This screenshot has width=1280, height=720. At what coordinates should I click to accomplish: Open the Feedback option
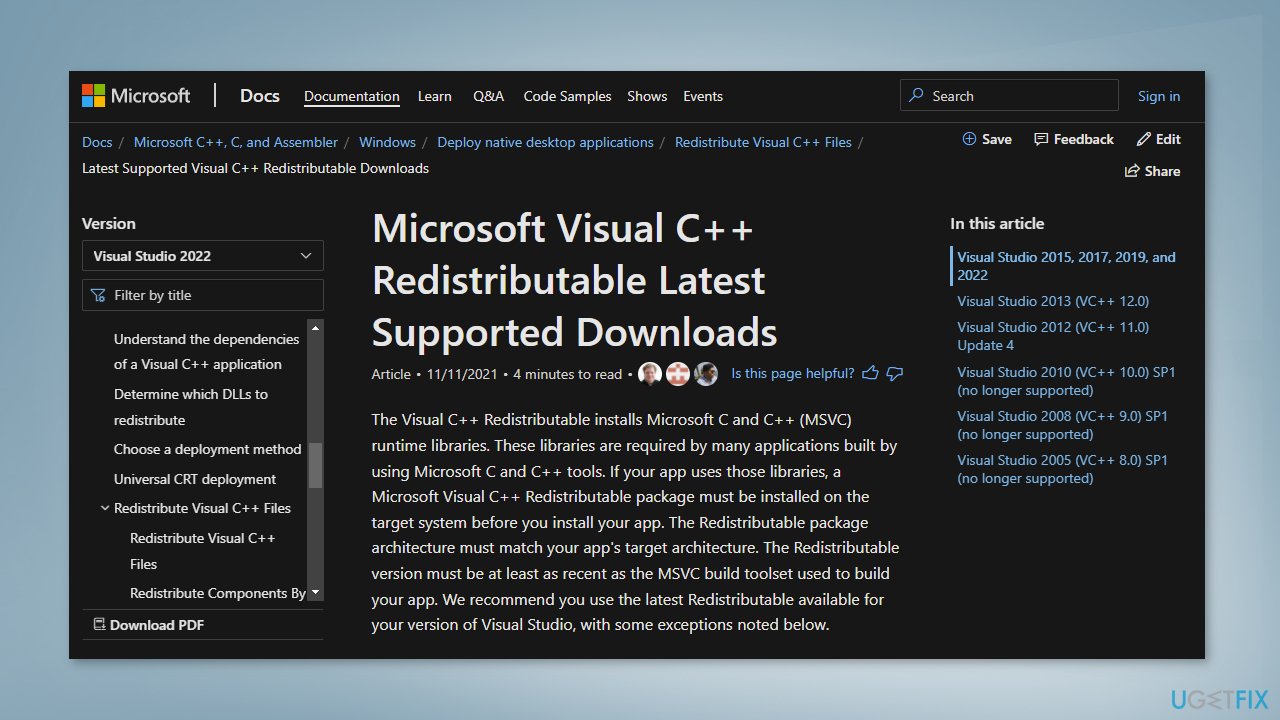point(1073,139)
